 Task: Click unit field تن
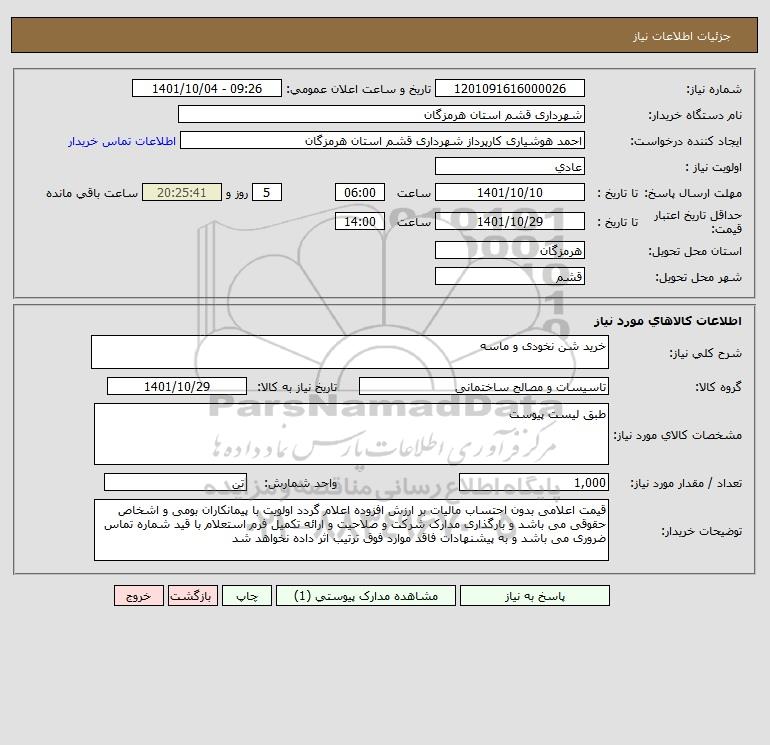click(x=175, y=482)
